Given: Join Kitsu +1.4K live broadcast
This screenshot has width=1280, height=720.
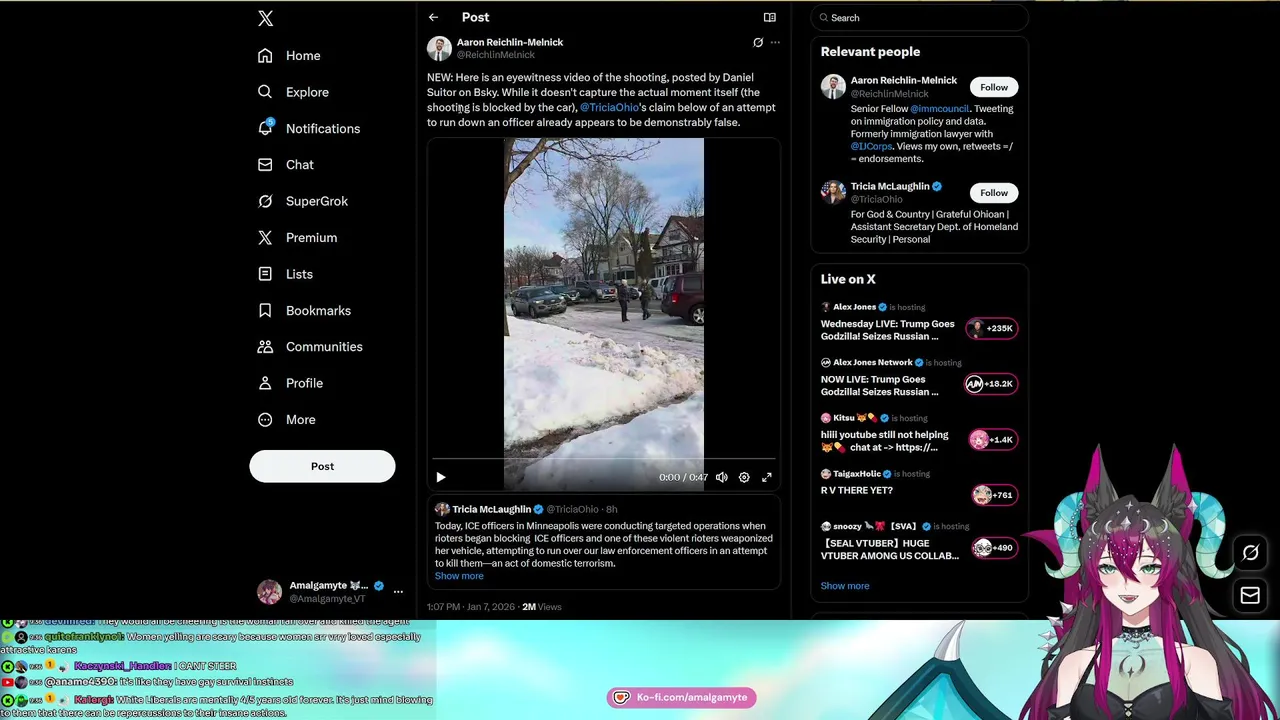Looking at the screenshot, I should click(x=993, y=440).
